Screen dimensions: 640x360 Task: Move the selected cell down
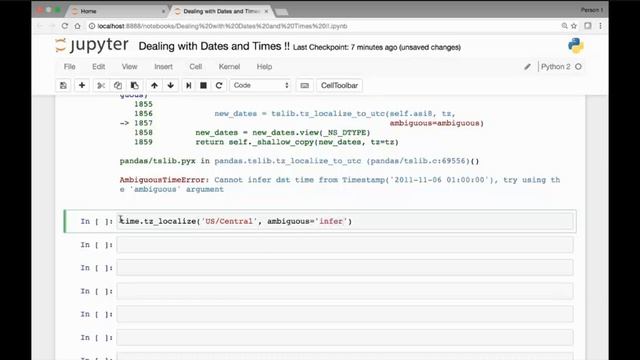click(171, 85)
